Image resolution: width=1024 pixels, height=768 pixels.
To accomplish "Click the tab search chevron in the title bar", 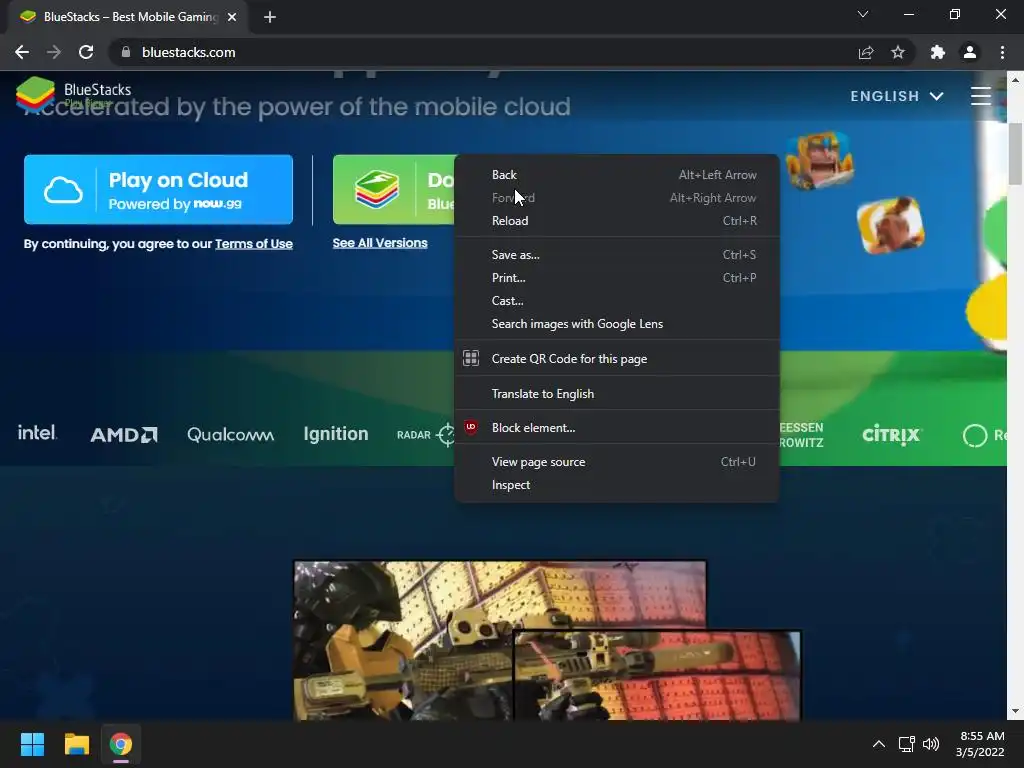I will click(863, 14).
